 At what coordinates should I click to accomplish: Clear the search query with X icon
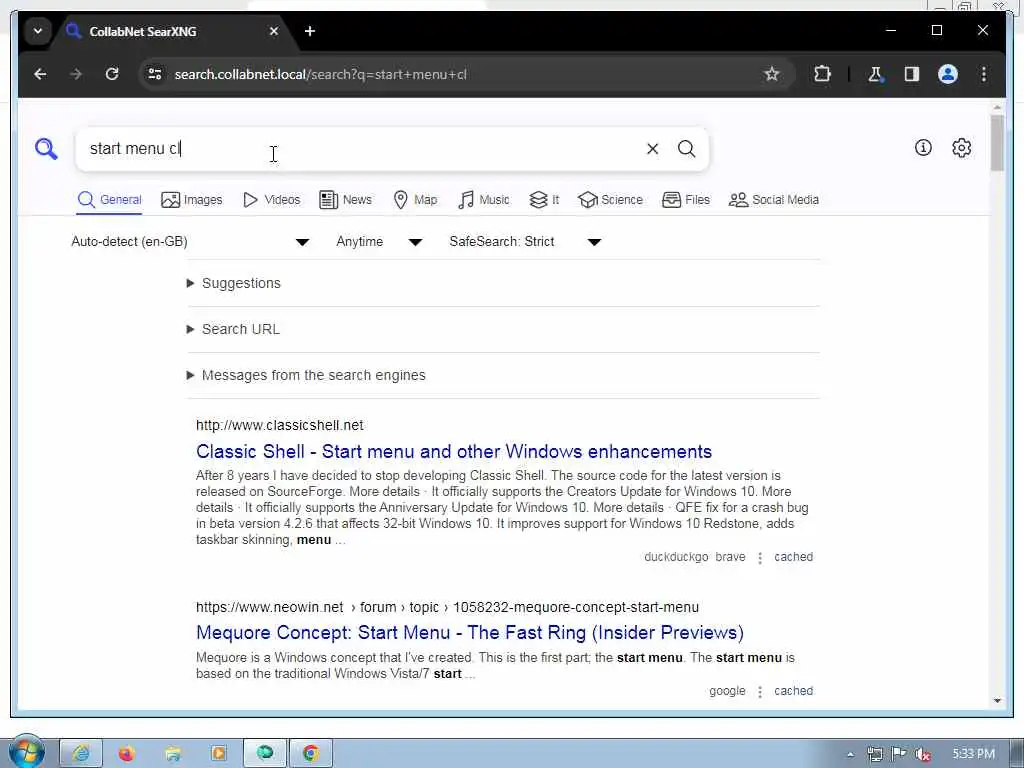652,149
